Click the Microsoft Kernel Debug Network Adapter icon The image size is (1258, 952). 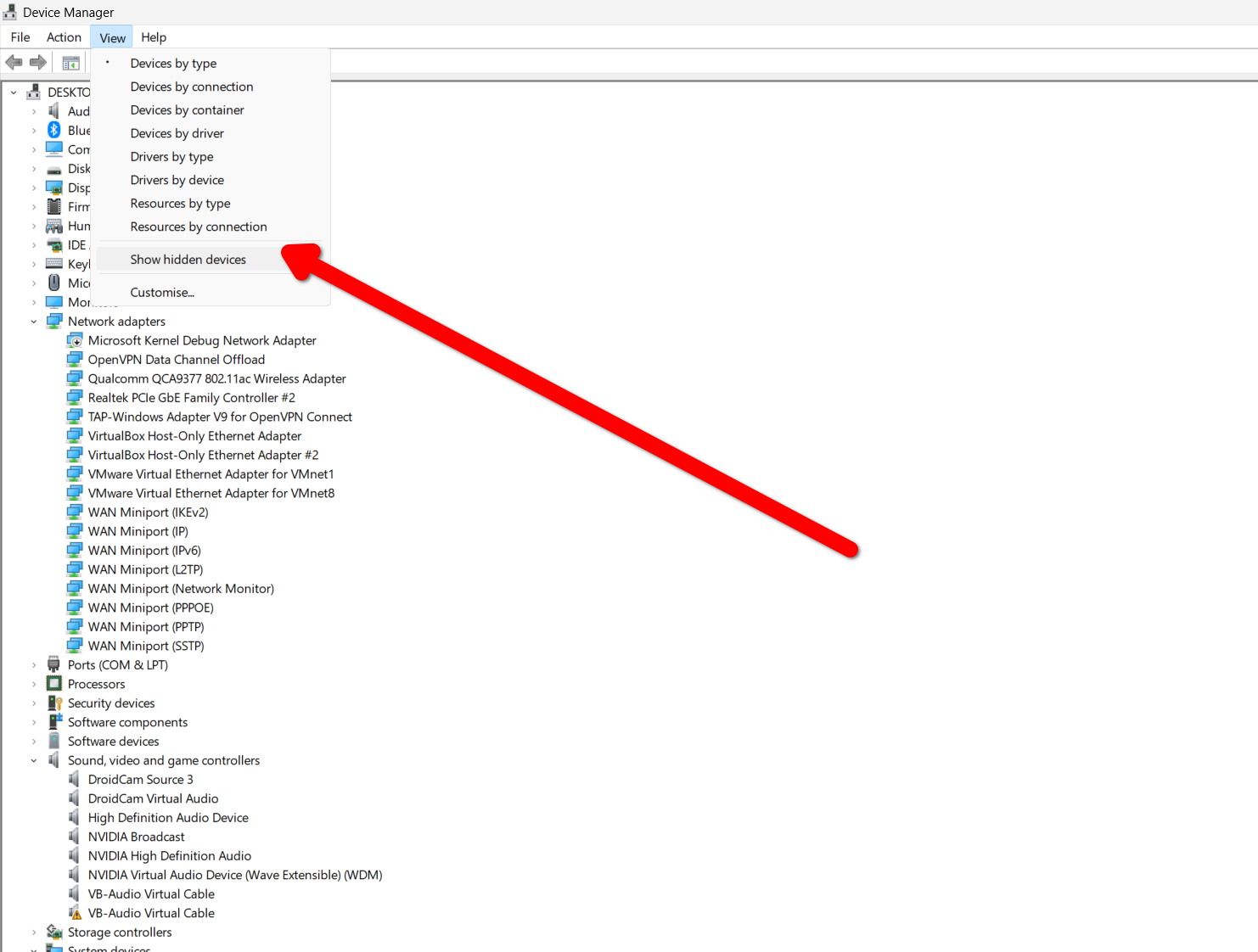(x=75, y=339)
